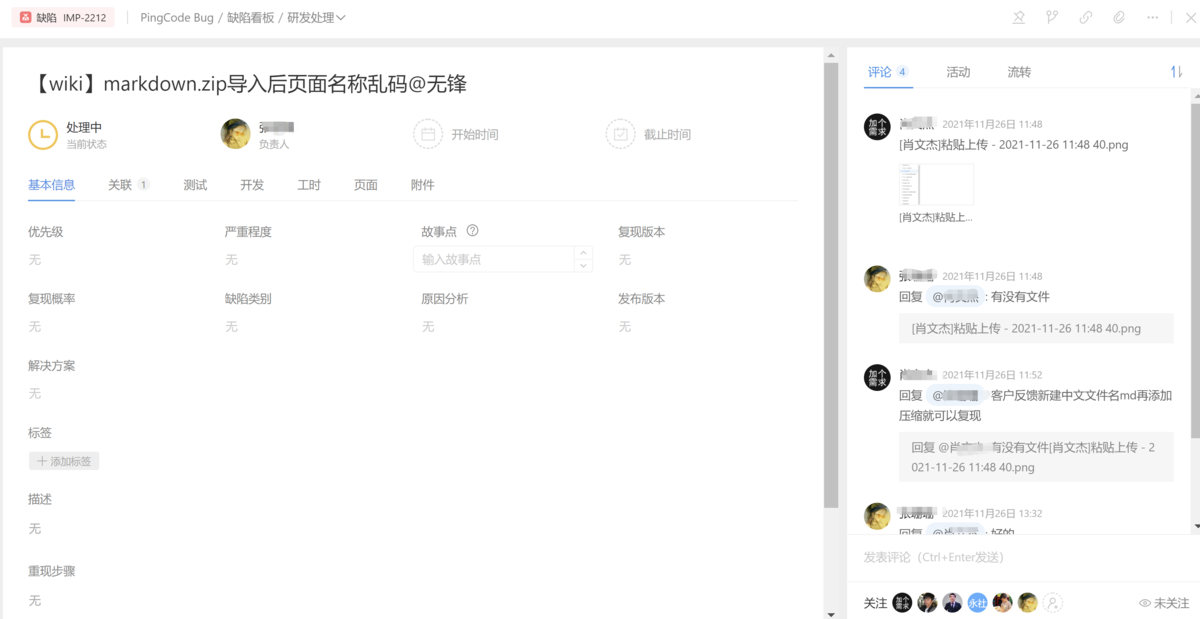Expand the 研发处理 breadcrumb dropdown
This screenshot has width=1200, height=619.
[x=341, y=18]
